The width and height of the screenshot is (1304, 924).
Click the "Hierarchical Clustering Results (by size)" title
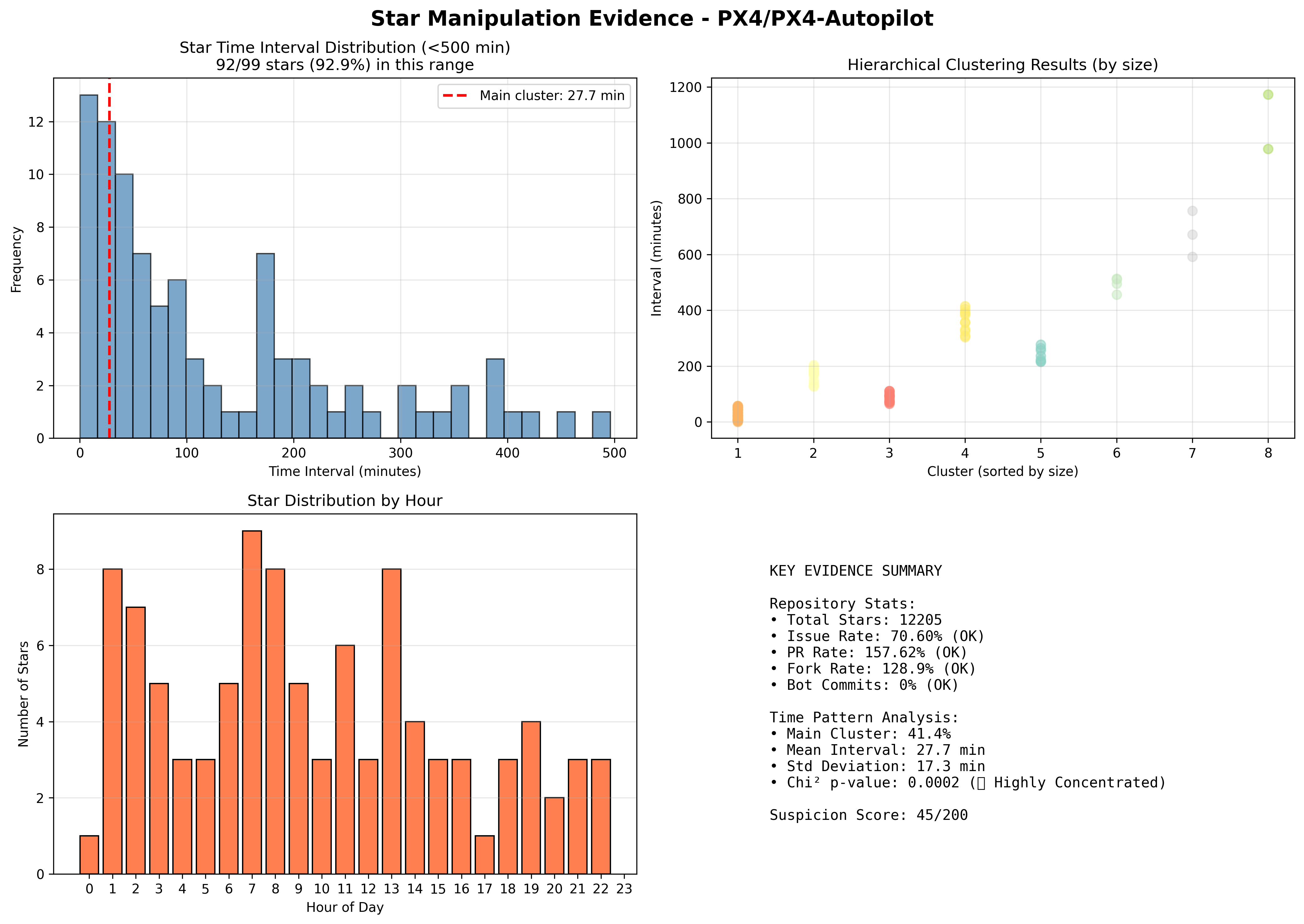point(1003,65)
